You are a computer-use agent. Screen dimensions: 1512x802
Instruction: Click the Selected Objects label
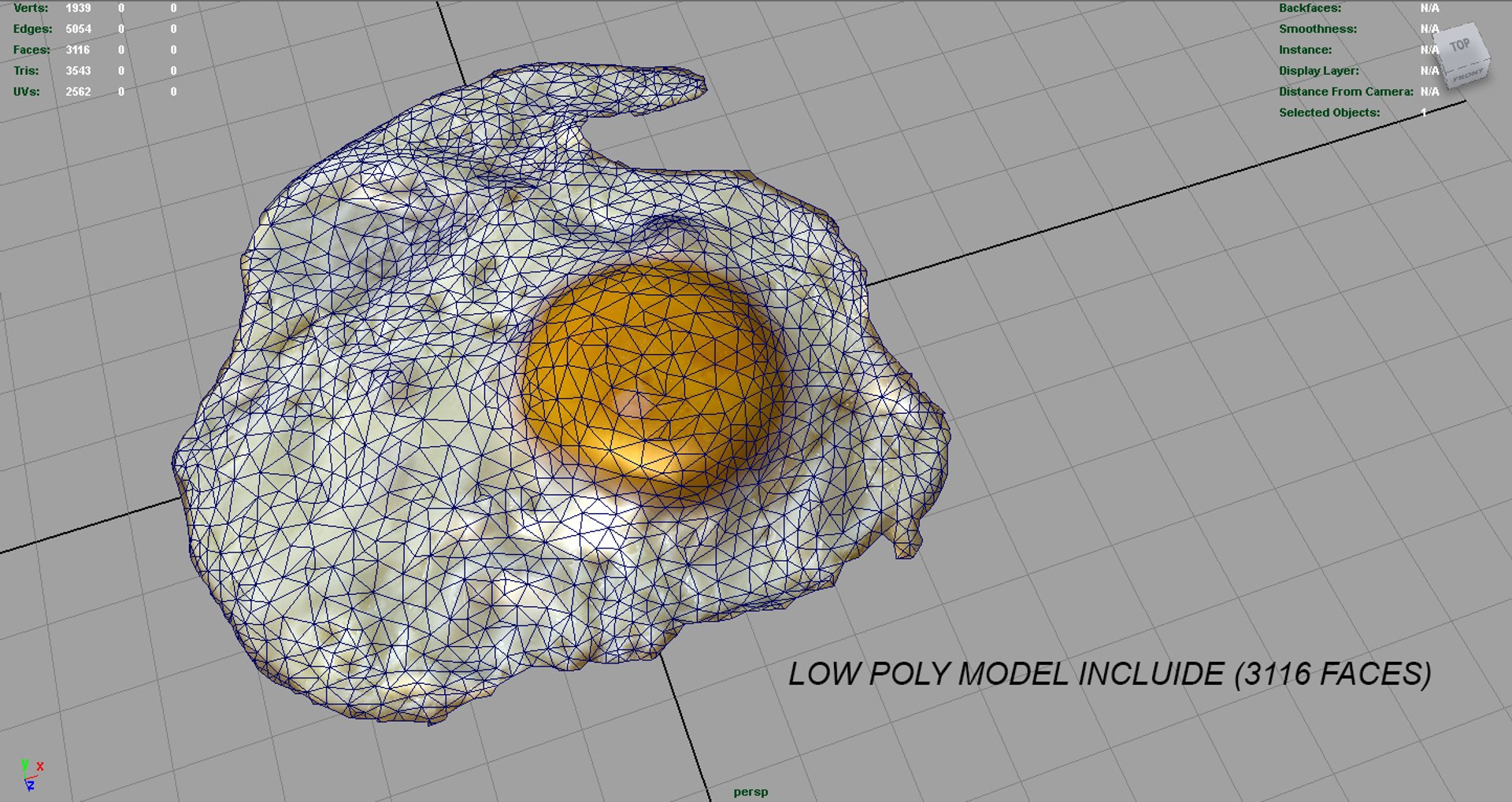click(x=1329, y=113)
